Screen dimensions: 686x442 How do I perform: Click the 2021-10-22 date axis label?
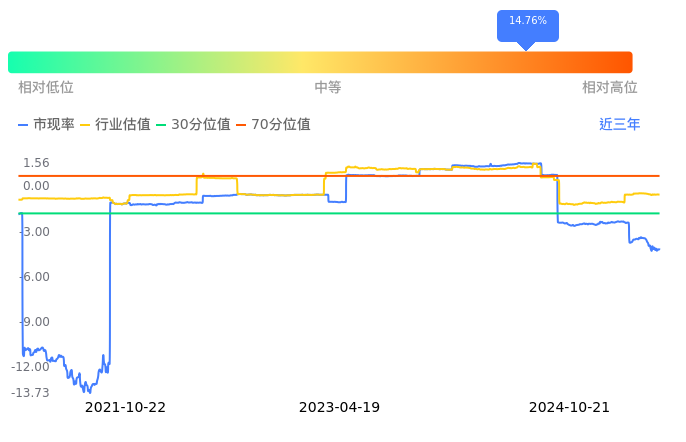[125, 408]
